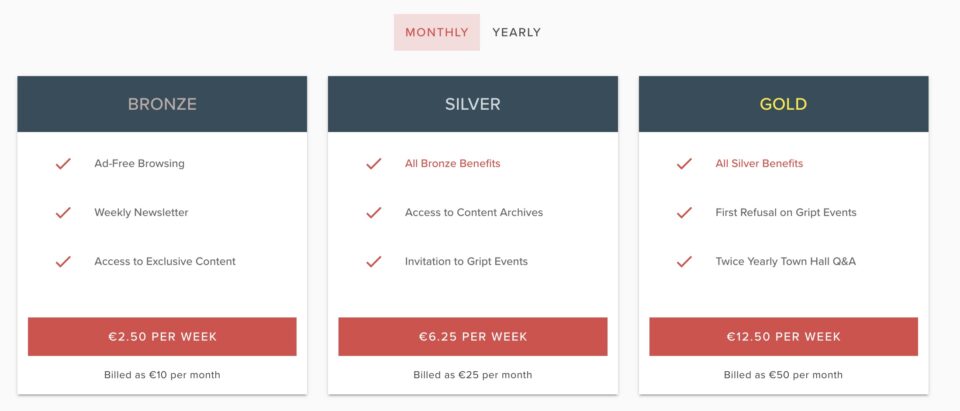Click checkmark beside Twice Yearly Town Hall Q&A
The image size is (960, 411).
[685, 261]
